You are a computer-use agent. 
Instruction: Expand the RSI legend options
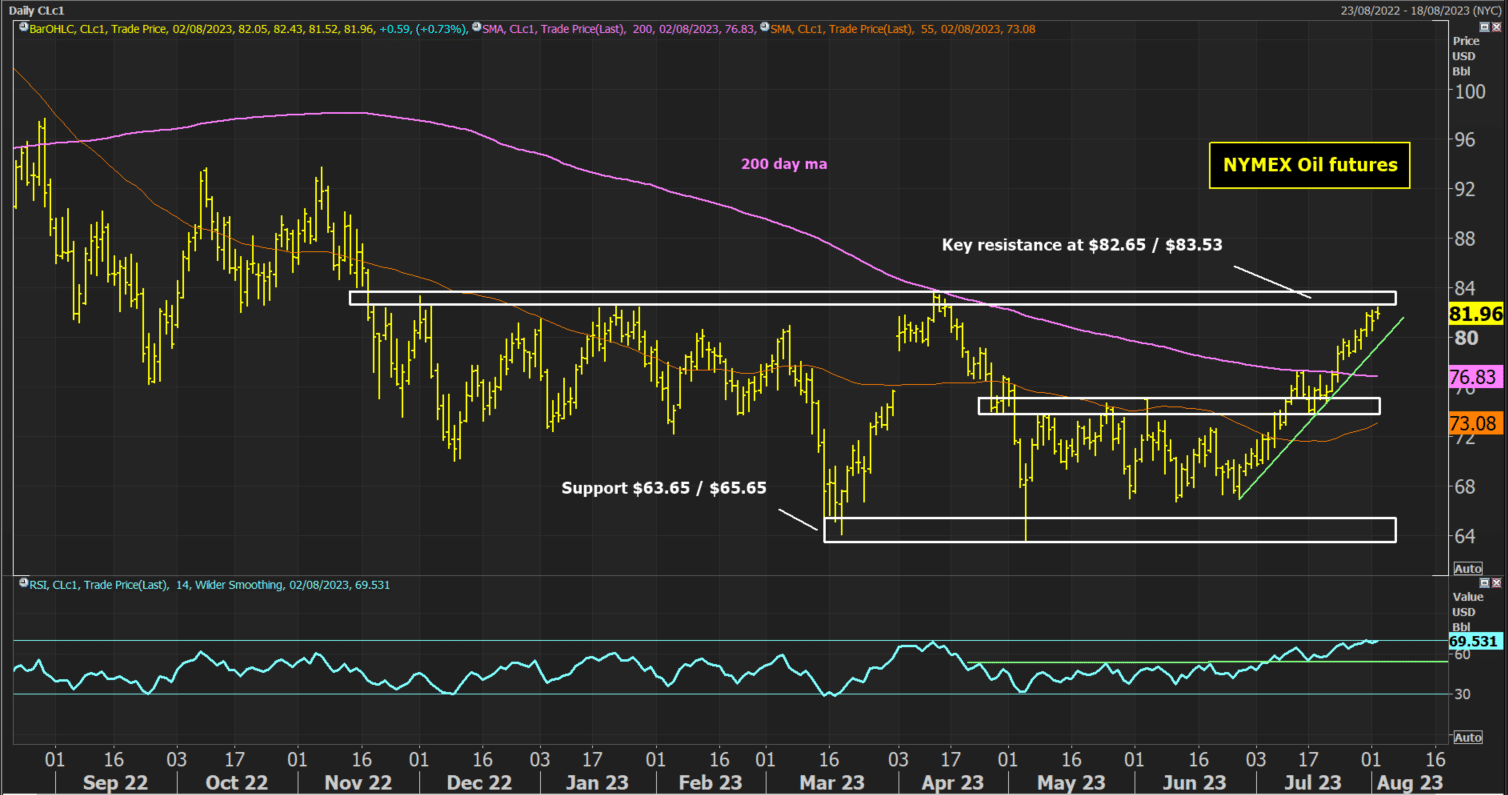(x=23, y=584)
